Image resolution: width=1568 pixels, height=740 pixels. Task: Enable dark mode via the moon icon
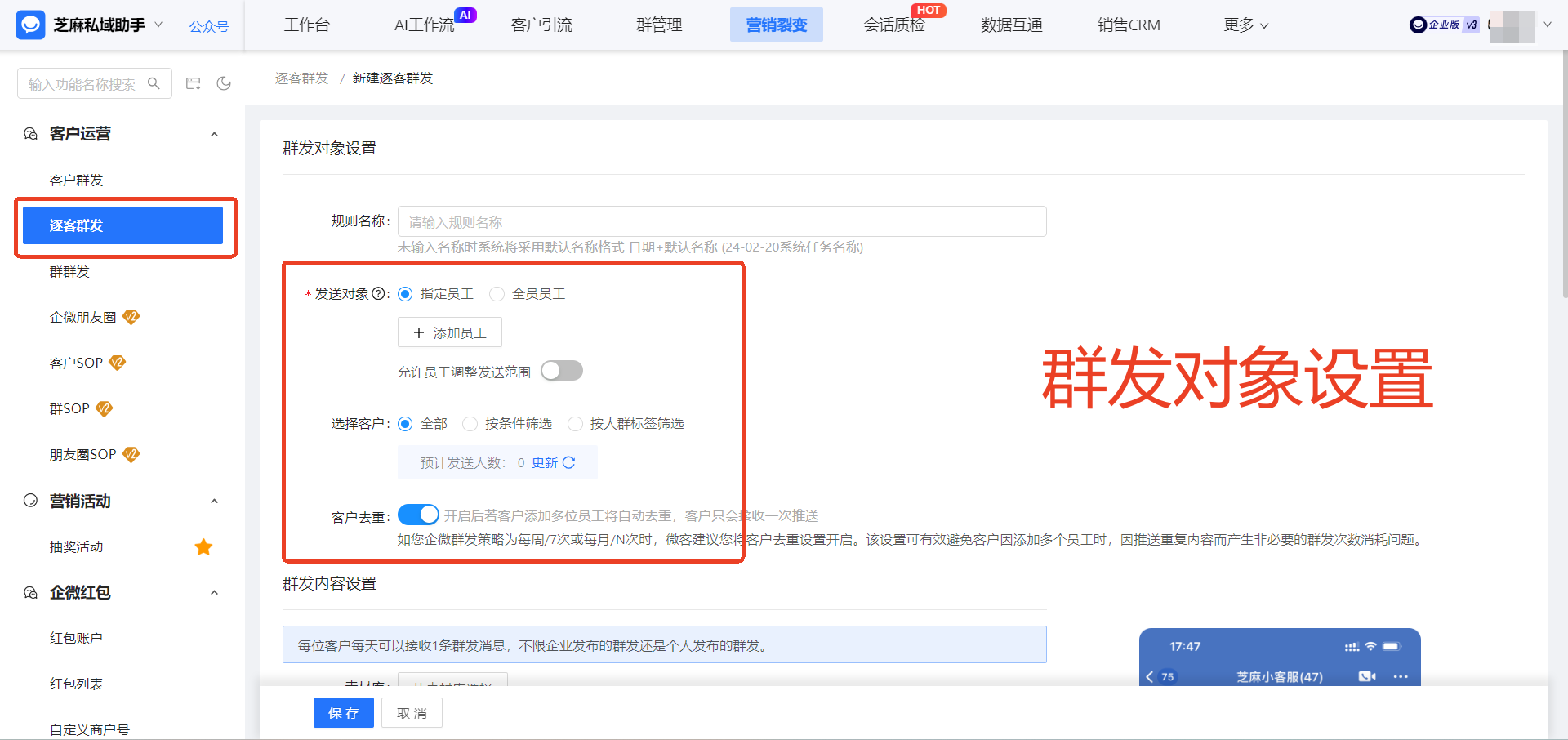pyautogui.click(x=224, y=82)
